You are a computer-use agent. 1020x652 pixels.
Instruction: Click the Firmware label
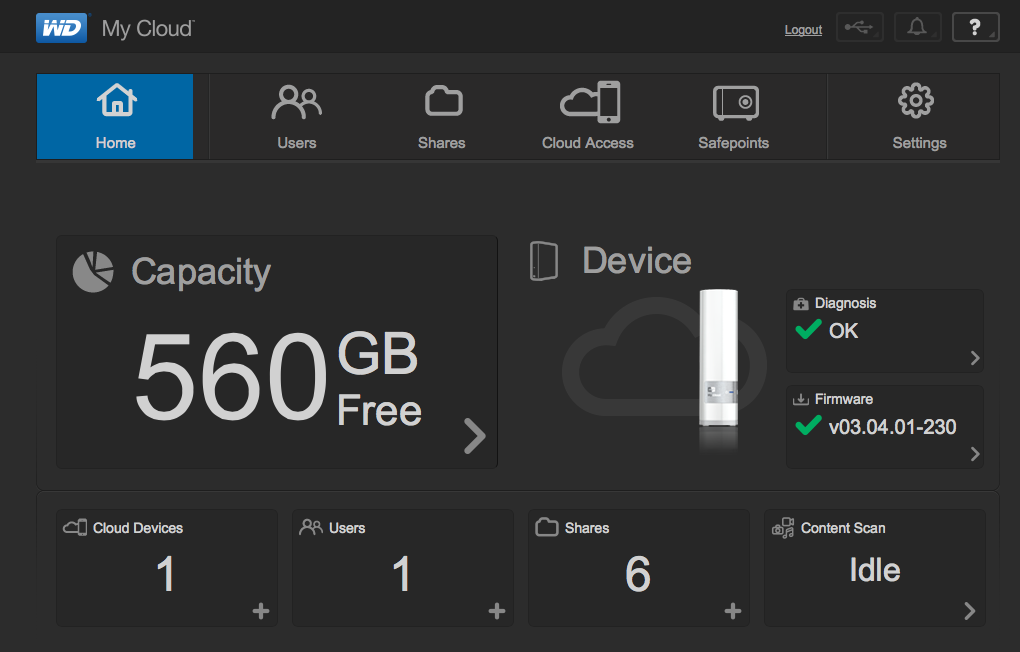pos(844,399)
